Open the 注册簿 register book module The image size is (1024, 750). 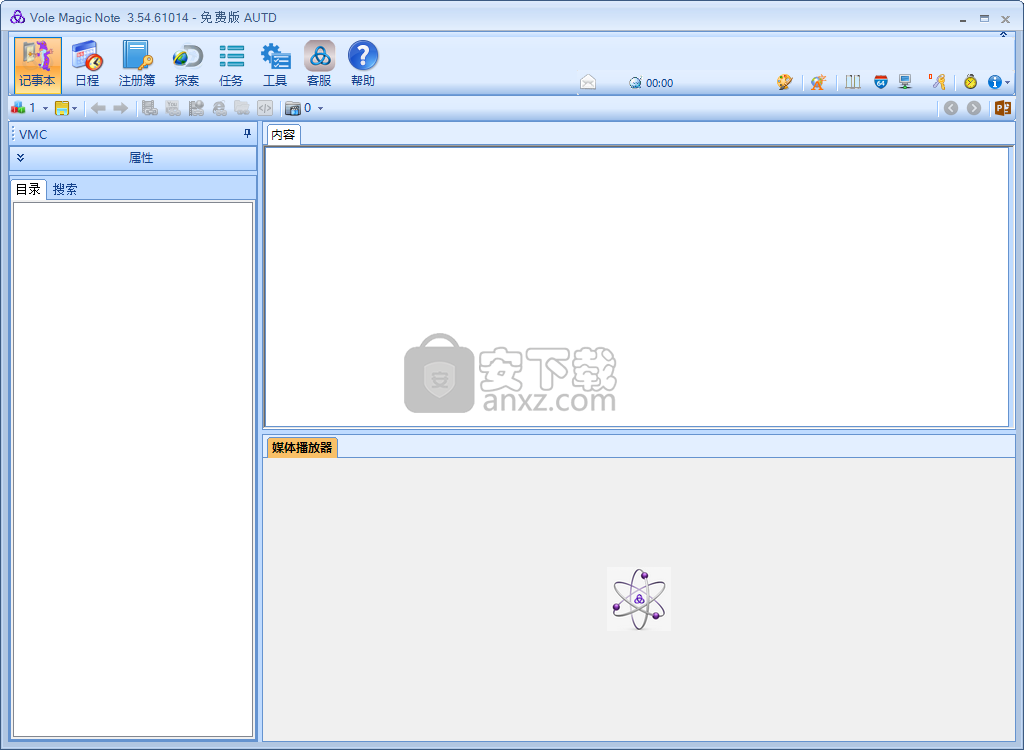coord(137,65)
